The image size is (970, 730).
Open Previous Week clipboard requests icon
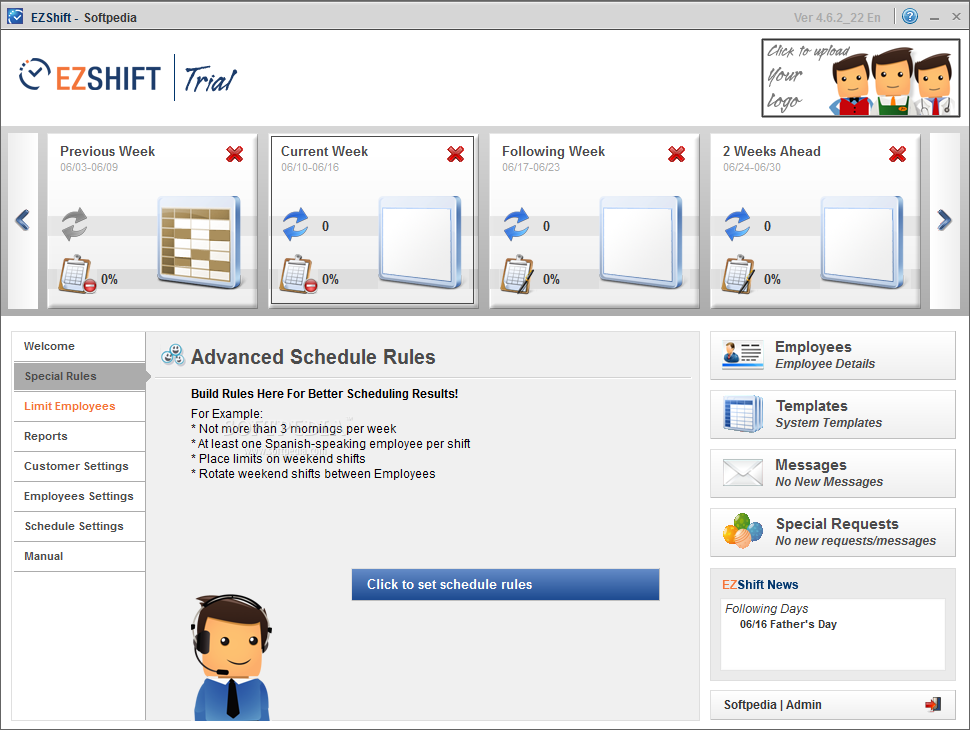pyautogui.click(x=77, y=274)
